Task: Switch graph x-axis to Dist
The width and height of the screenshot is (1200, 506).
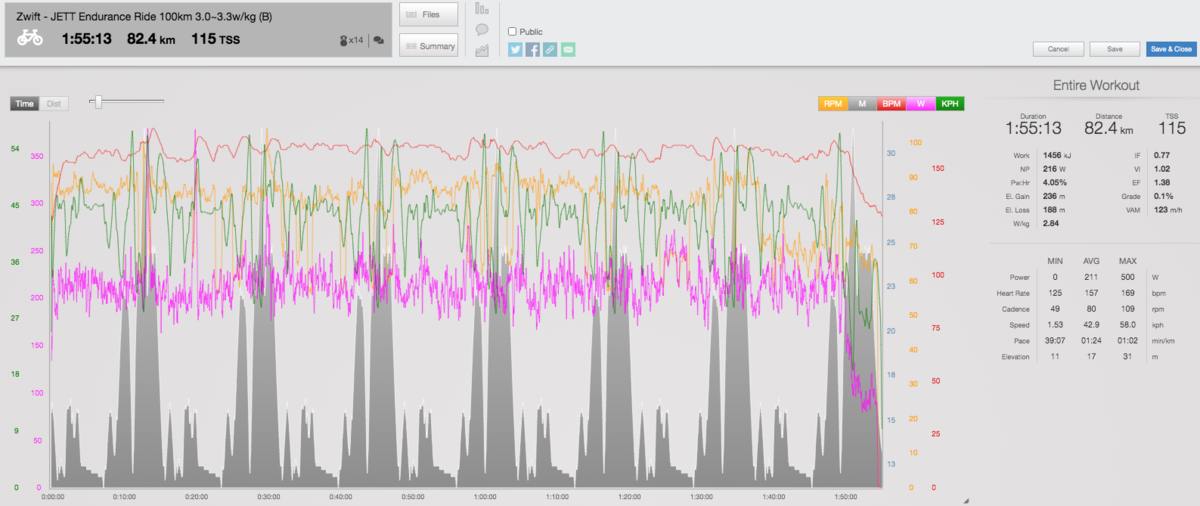Action: point(53,103)
